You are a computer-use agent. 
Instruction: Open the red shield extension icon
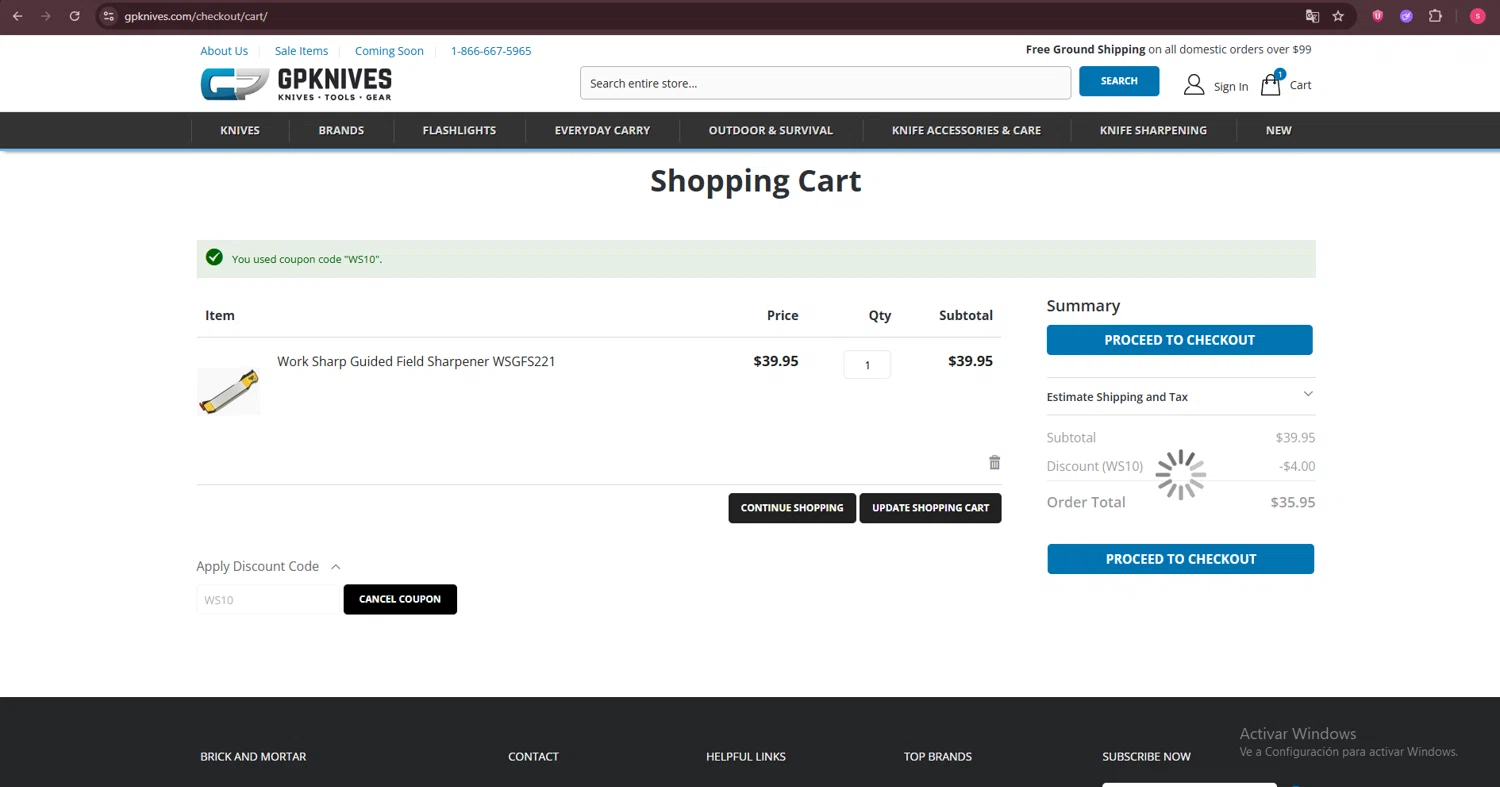(x=1378, y=16)
